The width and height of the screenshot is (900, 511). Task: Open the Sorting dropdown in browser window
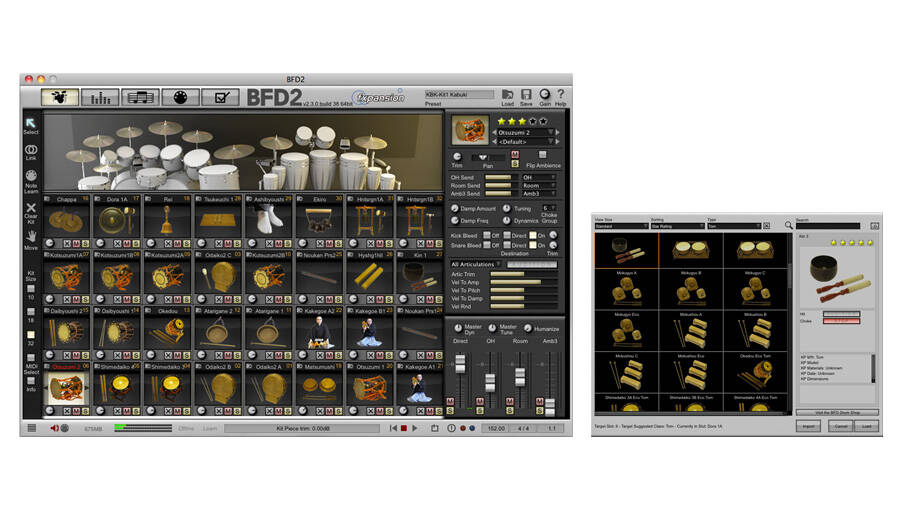[x=677, y=226]
